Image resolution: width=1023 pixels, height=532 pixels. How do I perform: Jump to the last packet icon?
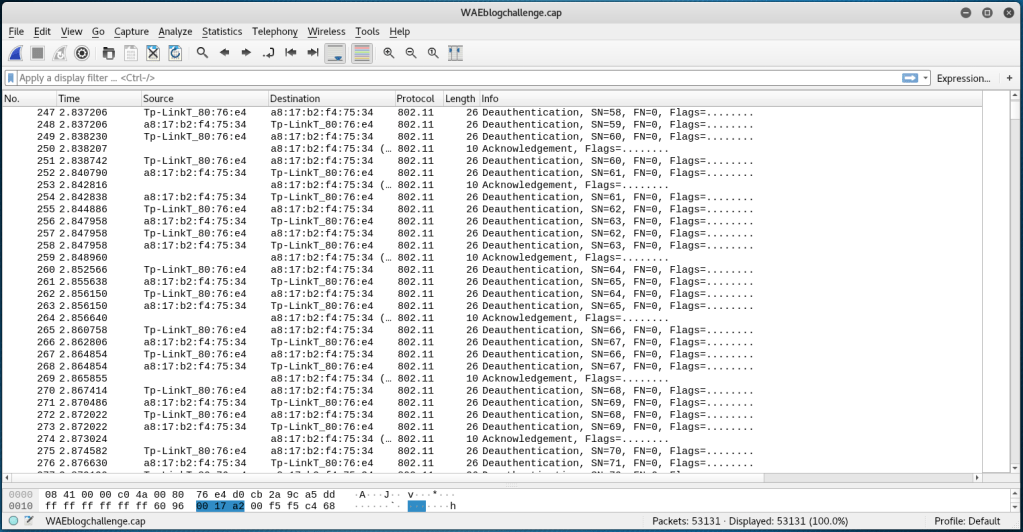(x=313, y=52)
